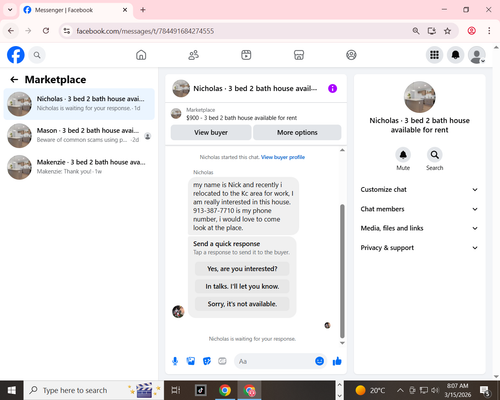Image resolution: width=500 pixels, height=400 pixels.
Task: Reload the page with the refresh icon
Action: [46, 31]
